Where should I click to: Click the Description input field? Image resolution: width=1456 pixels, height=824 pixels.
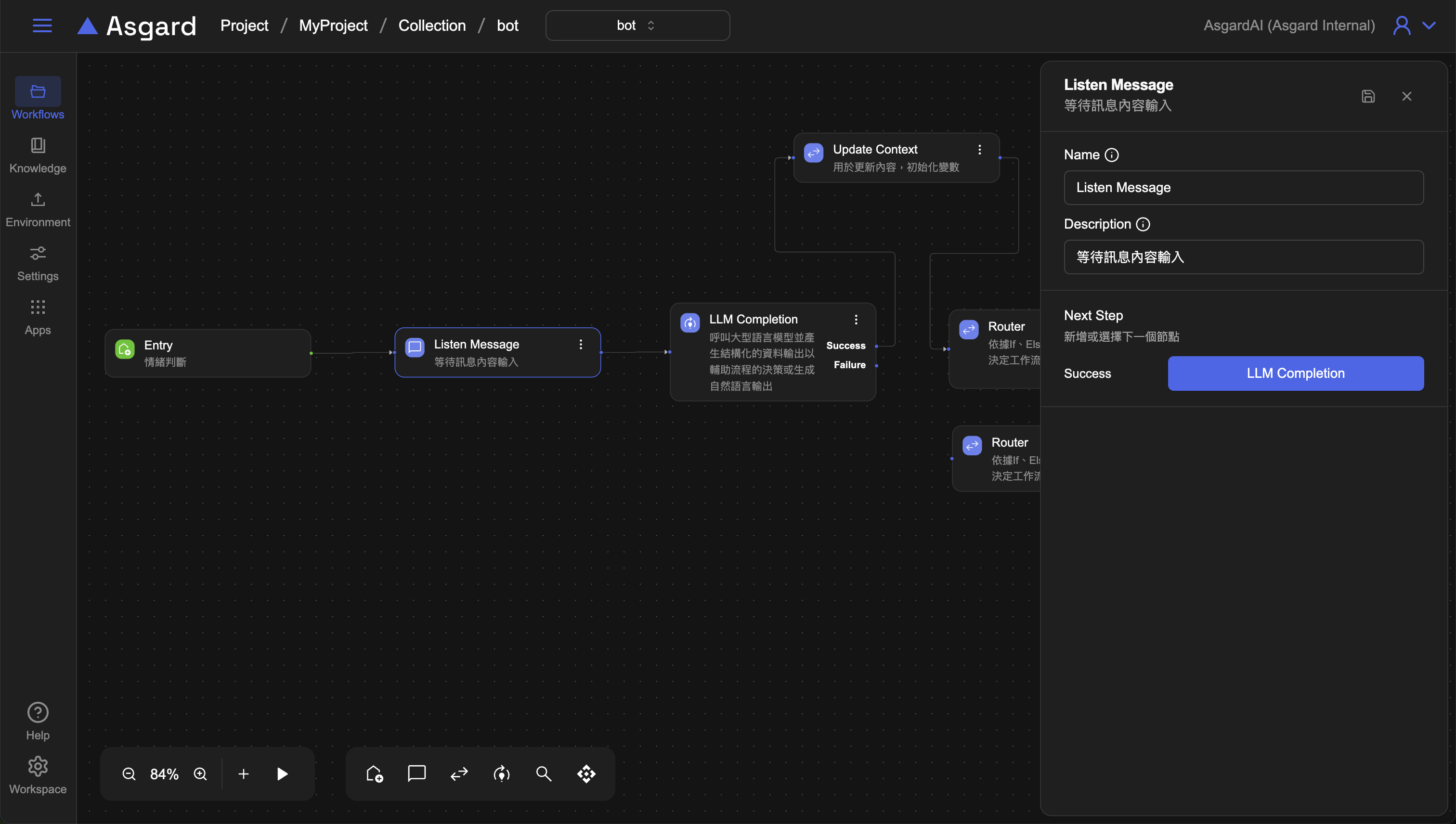coord(1243,257)
